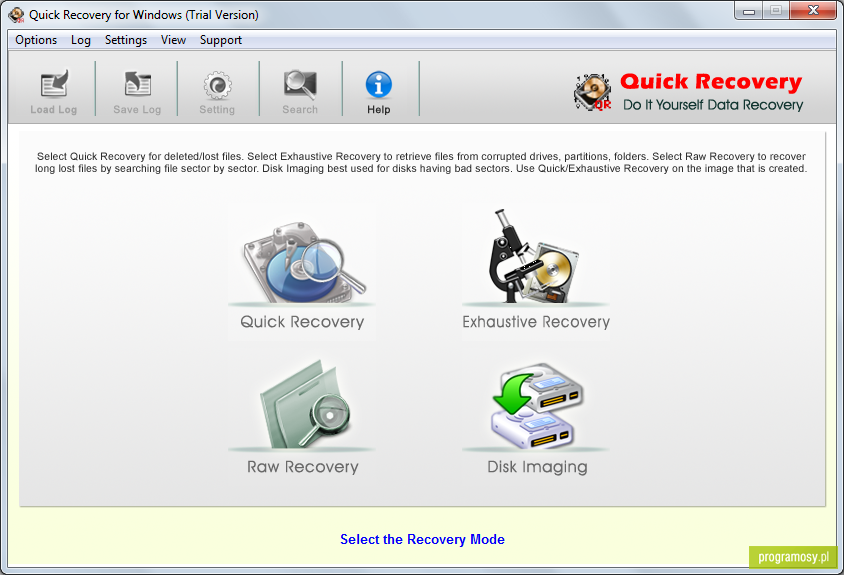Choose the Exhaustive Recovery microscope icon

click(534, 257)
